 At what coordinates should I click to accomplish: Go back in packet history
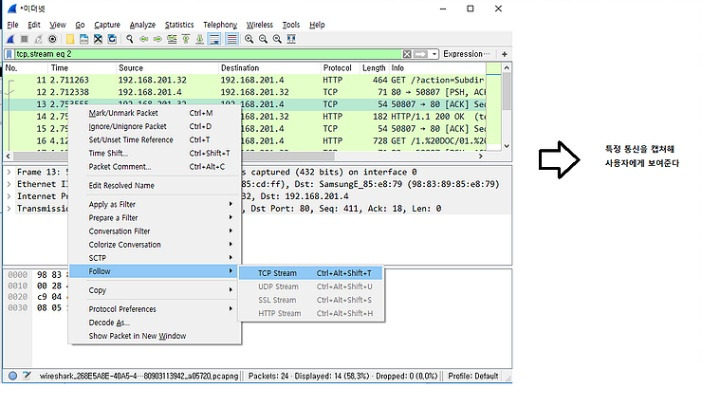pos(144,39)
